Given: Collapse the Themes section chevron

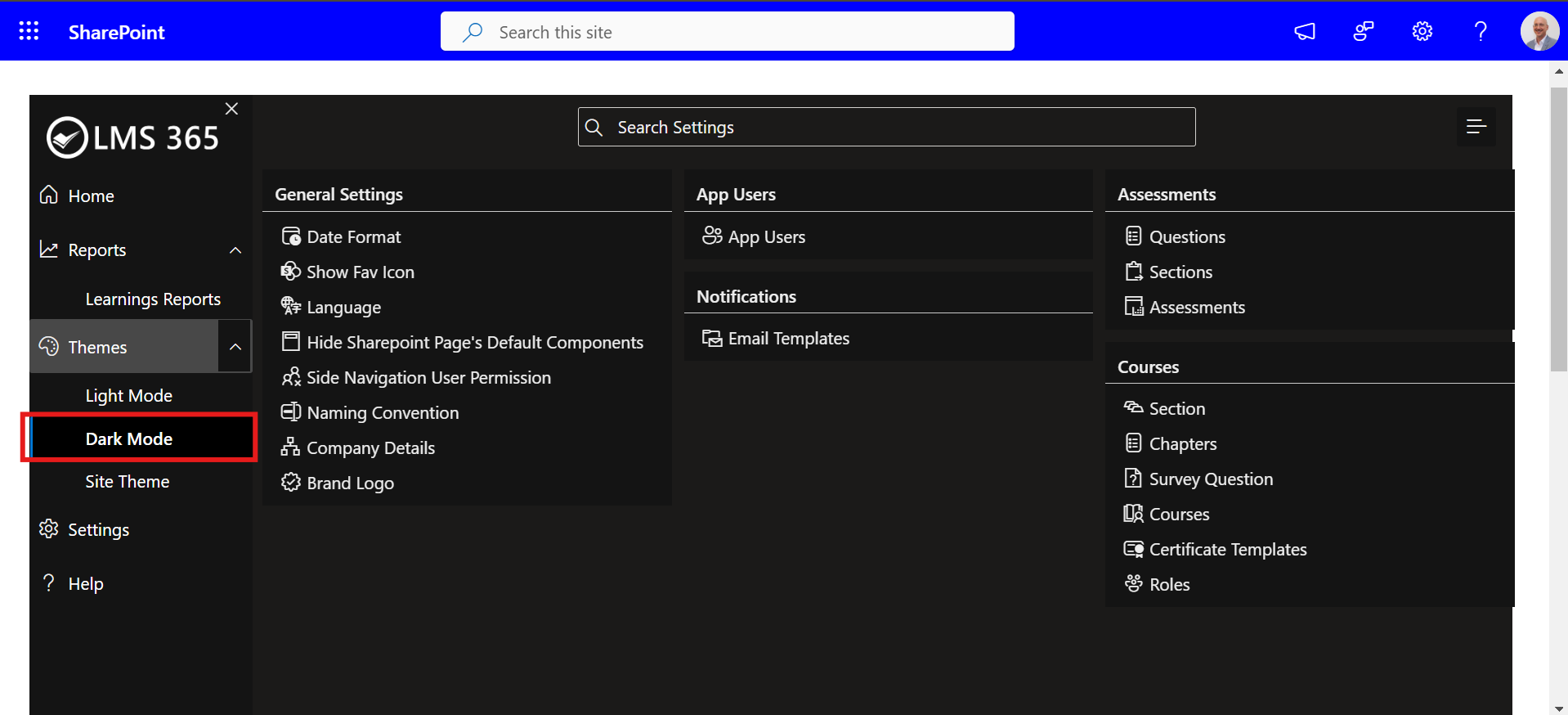Looking at the screenshot, I should [235, 347].
